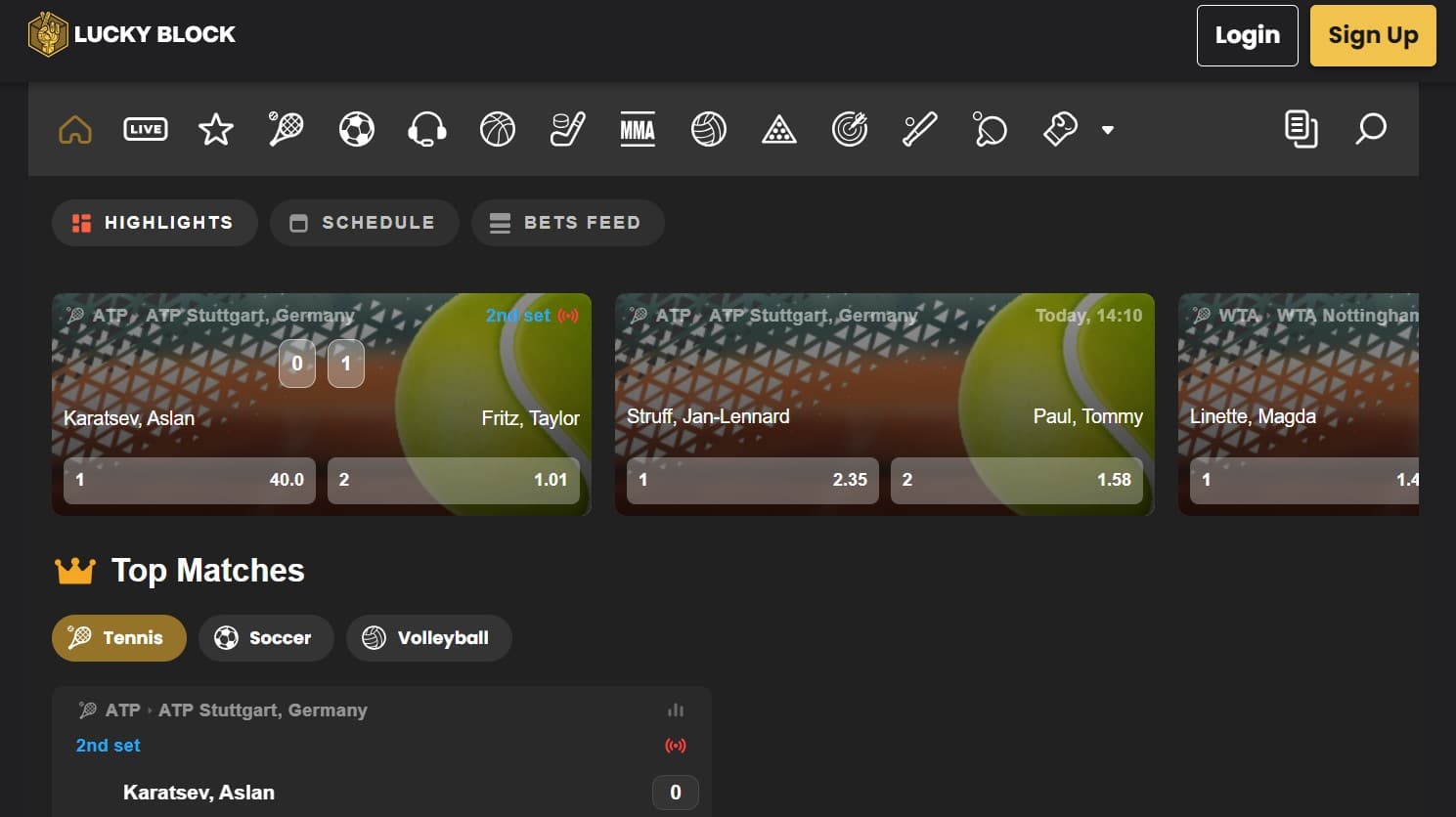
Task: Filter Top Matches by Volleyball
Action: (429, 638)
